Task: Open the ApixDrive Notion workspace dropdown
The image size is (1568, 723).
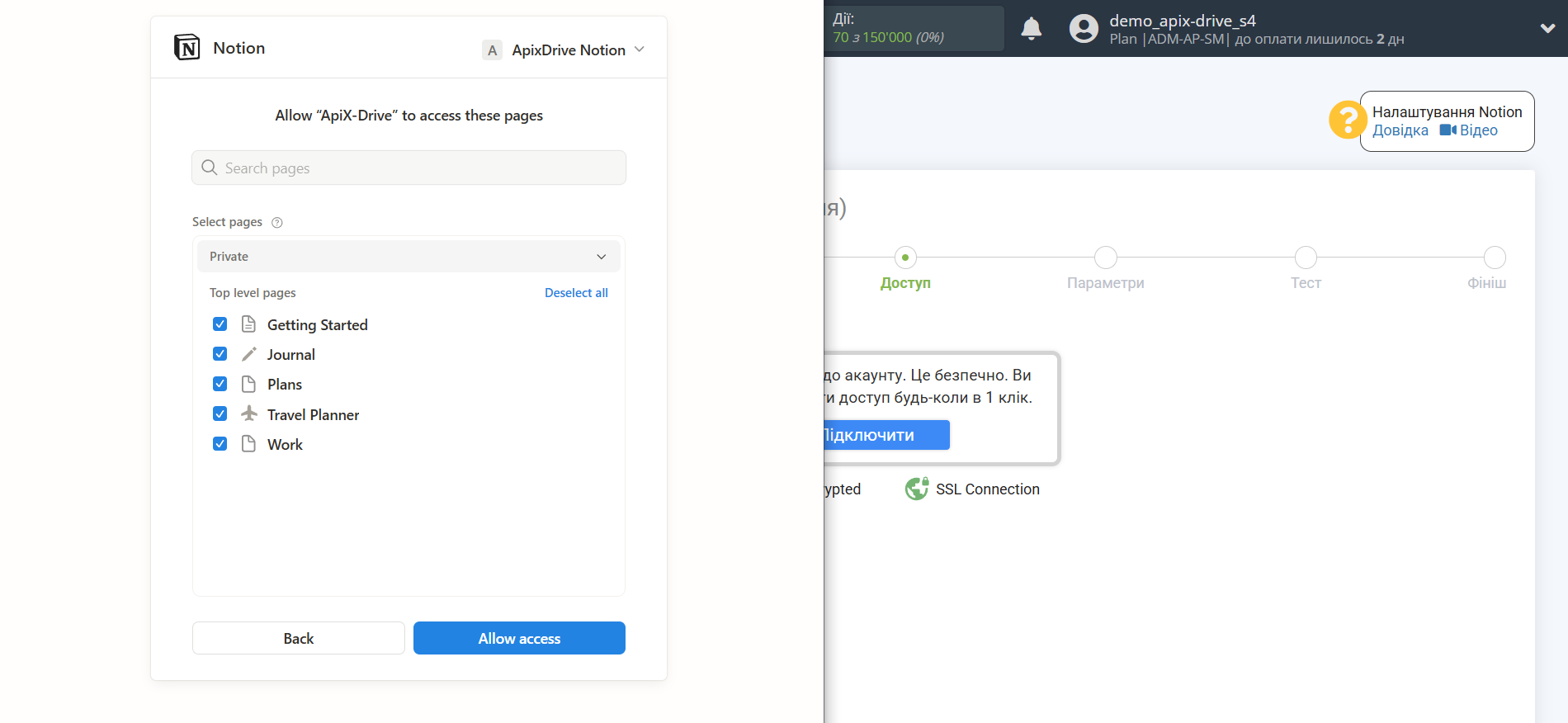Action: point(564,50)
